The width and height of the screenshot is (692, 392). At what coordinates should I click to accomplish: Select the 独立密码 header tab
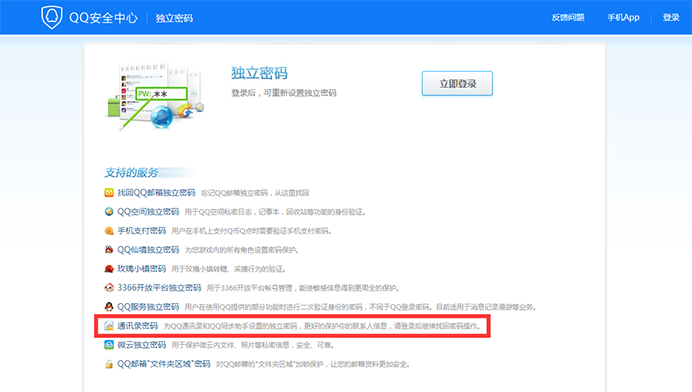pyautogui.click(x=174, y=18)
